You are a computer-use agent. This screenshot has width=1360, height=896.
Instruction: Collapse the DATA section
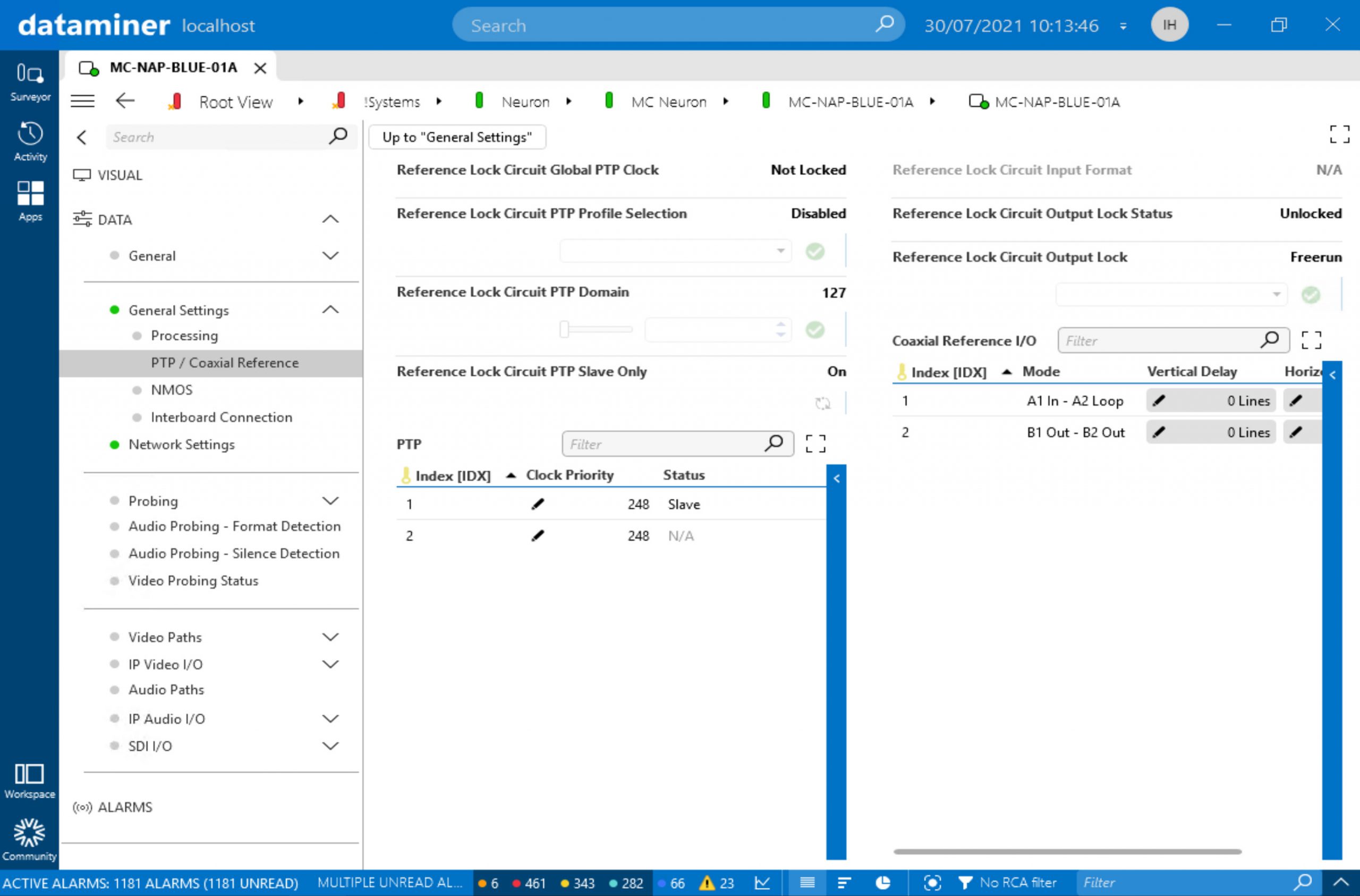(x=330, y=219)
